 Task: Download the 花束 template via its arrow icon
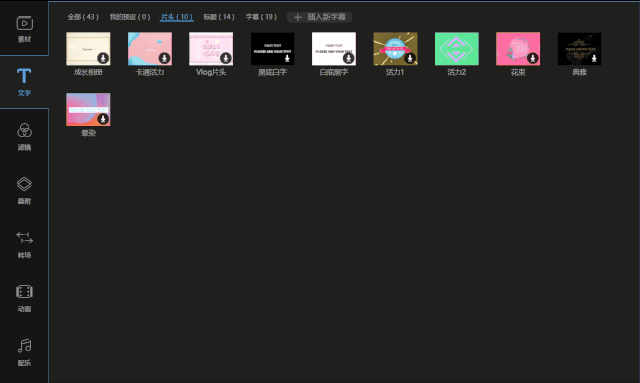[x=532, y=58]
